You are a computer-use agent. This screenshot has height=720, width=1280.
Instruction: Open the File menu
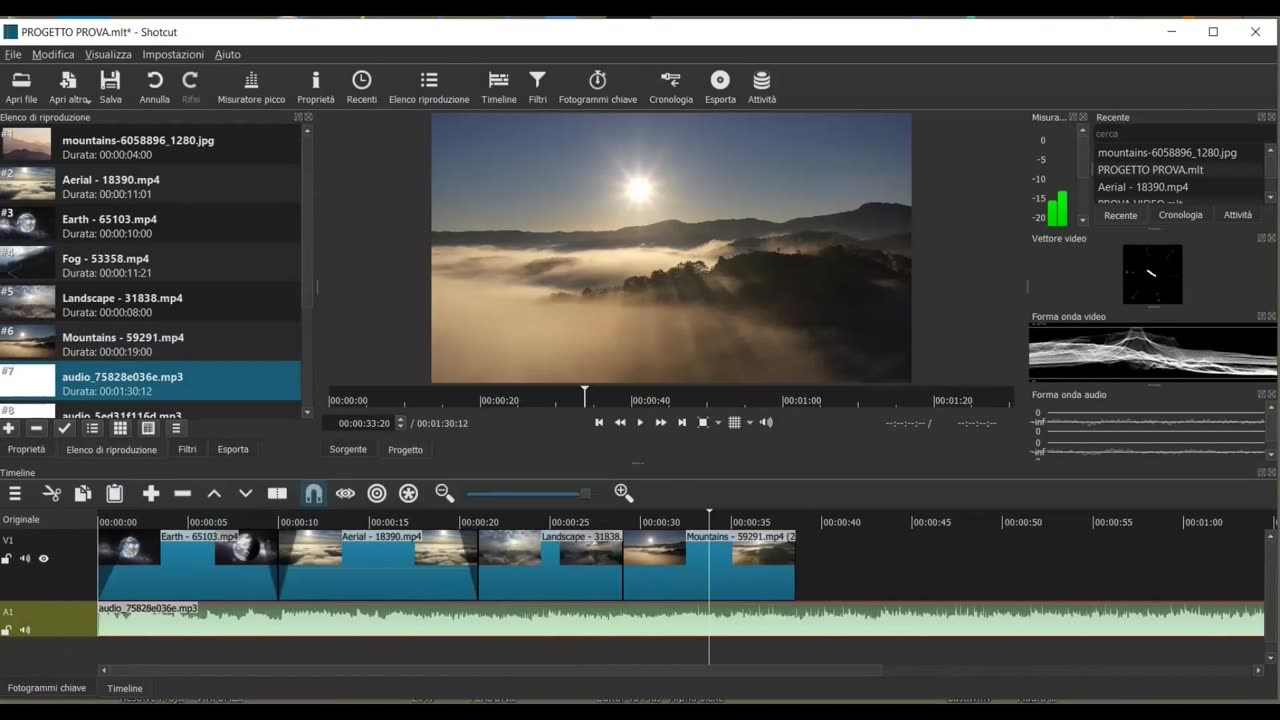(13, 54)
